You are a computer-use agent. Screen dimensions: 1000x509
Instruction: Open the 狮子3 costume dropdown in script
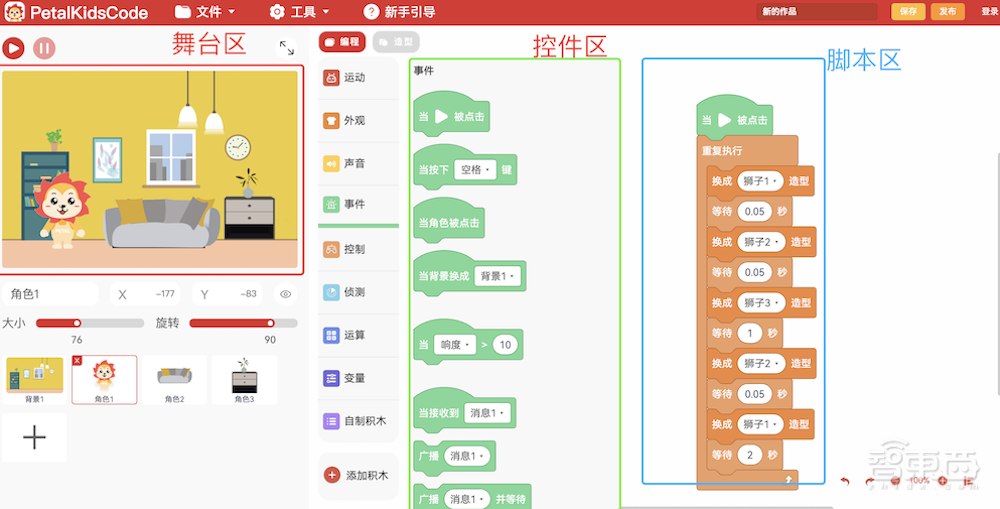760,303
